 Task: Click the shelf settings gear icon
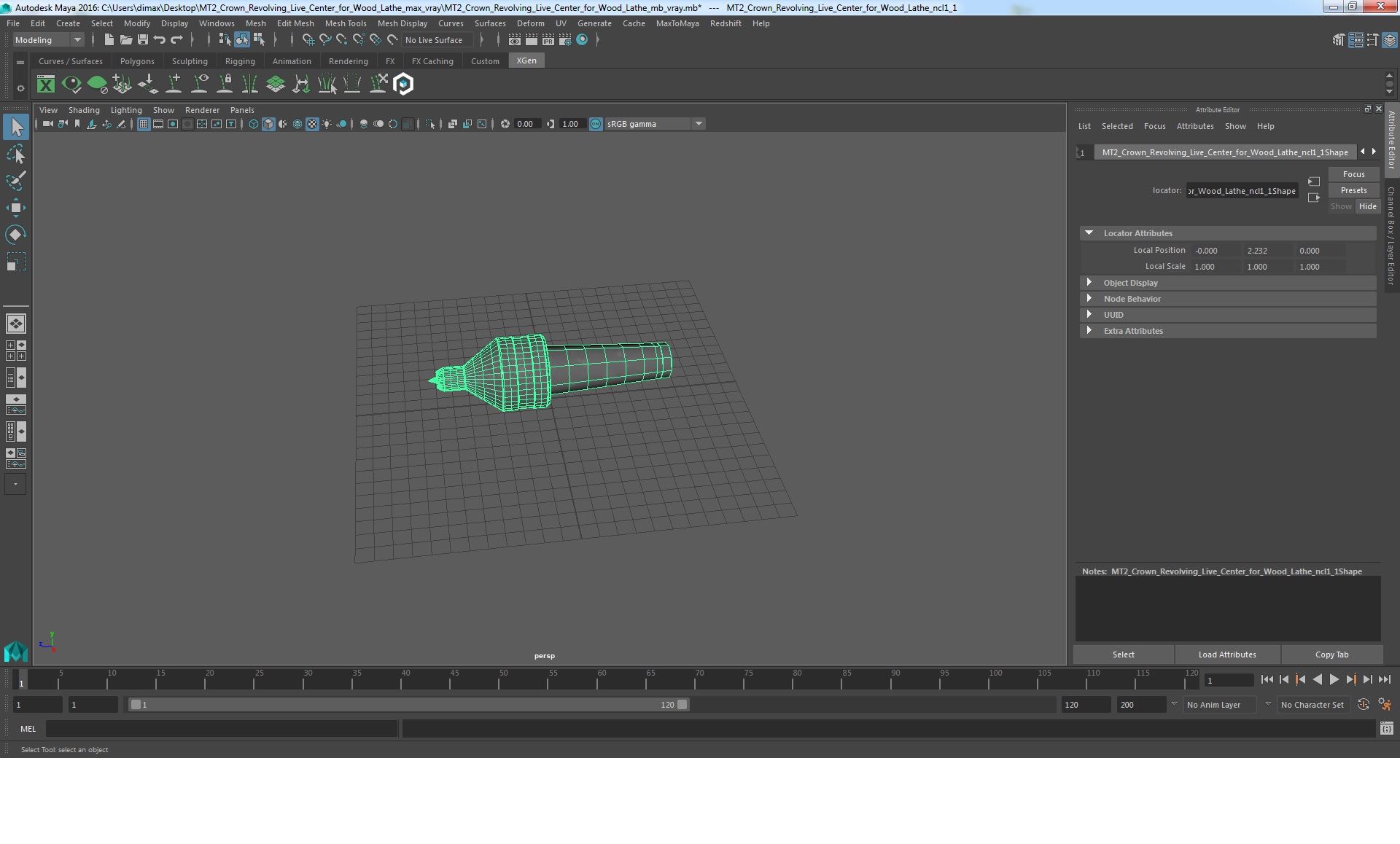coord(20,88)
